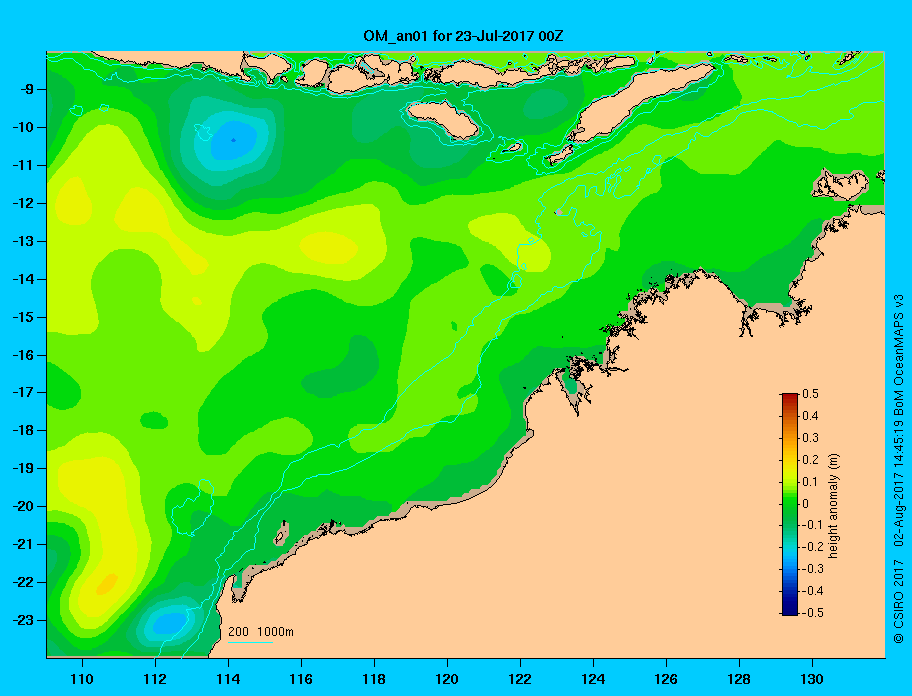Select the "120" longitude axis label
912x696 pixels.
click(x=447, y=679)
